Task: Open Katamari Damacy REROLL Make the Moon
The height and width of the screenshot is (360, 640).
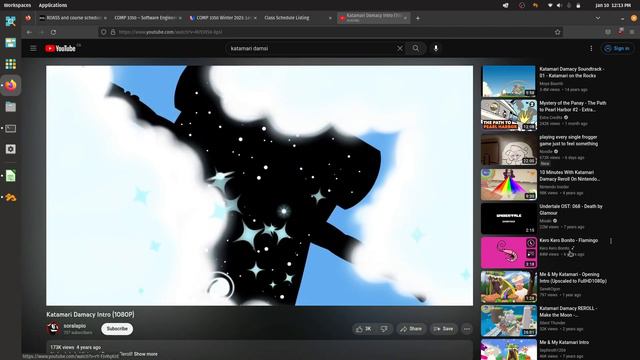Action: (x=568, y=312)
